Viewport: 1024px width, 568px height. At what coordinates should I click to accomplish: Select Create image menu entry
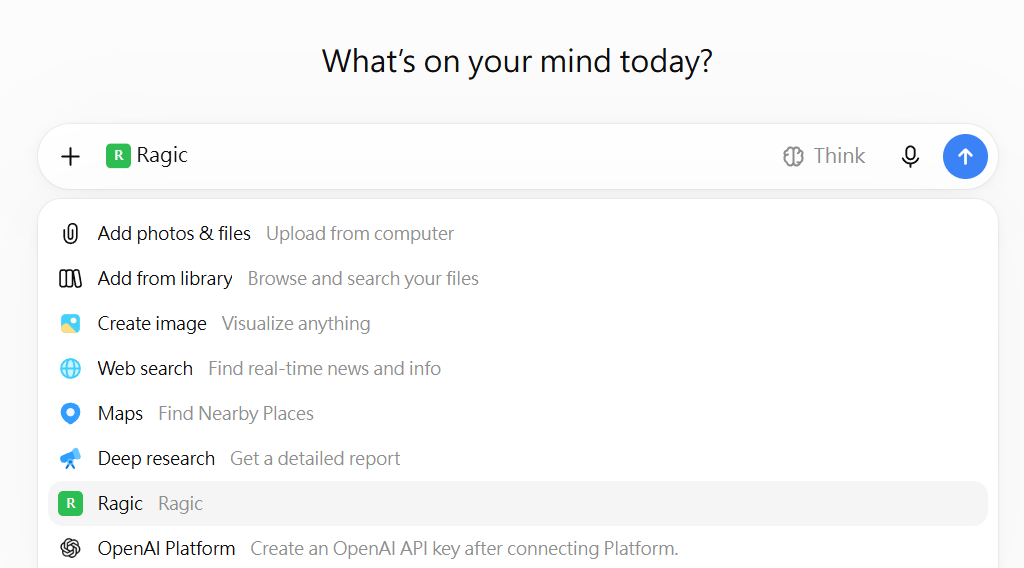coord(517,324)
